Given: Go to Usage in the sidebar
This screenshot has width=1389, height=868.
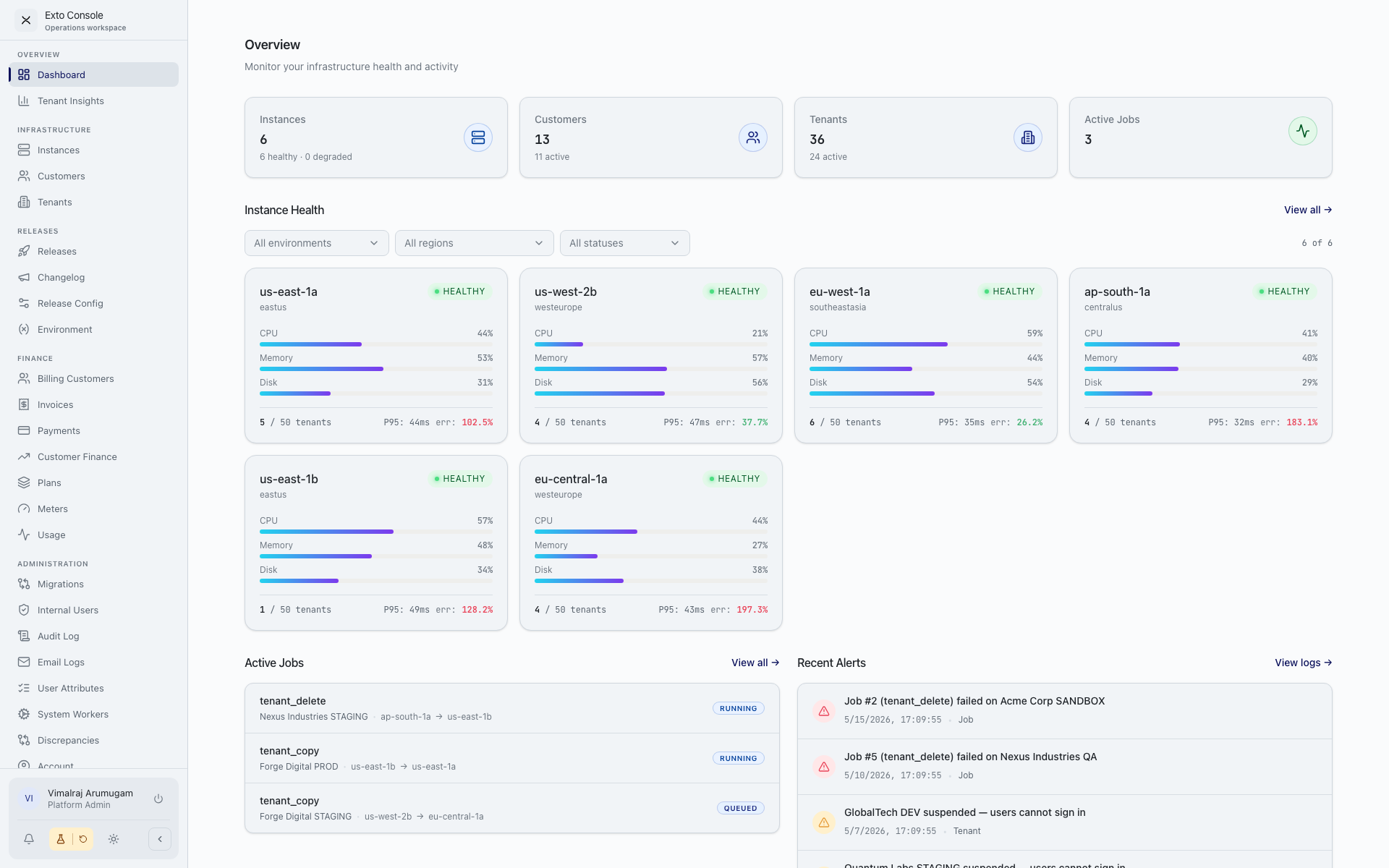Looking at the screenshot, I should [94, 535].
